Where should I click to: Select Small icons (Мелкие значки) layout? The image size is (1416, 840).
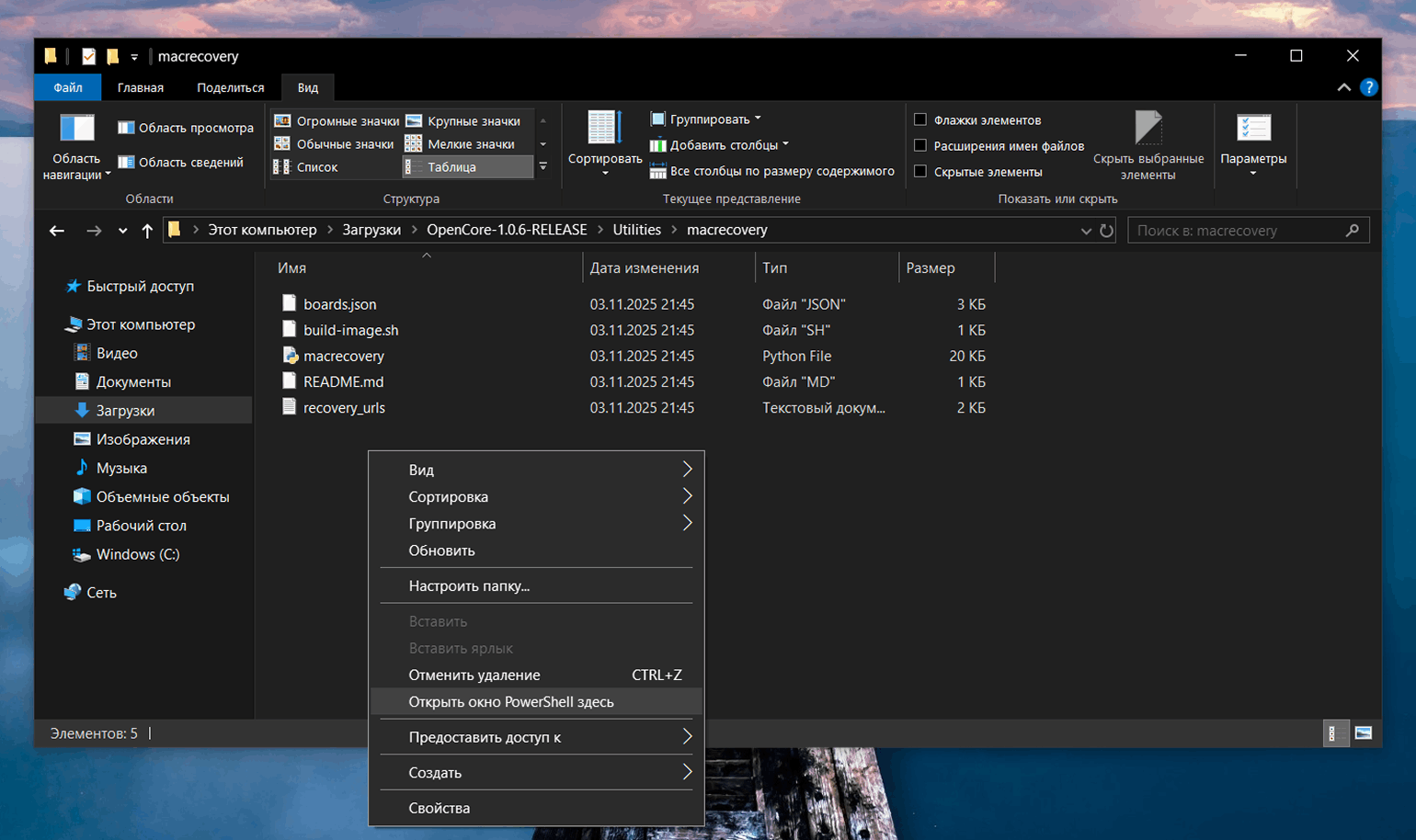coord(460,143)
